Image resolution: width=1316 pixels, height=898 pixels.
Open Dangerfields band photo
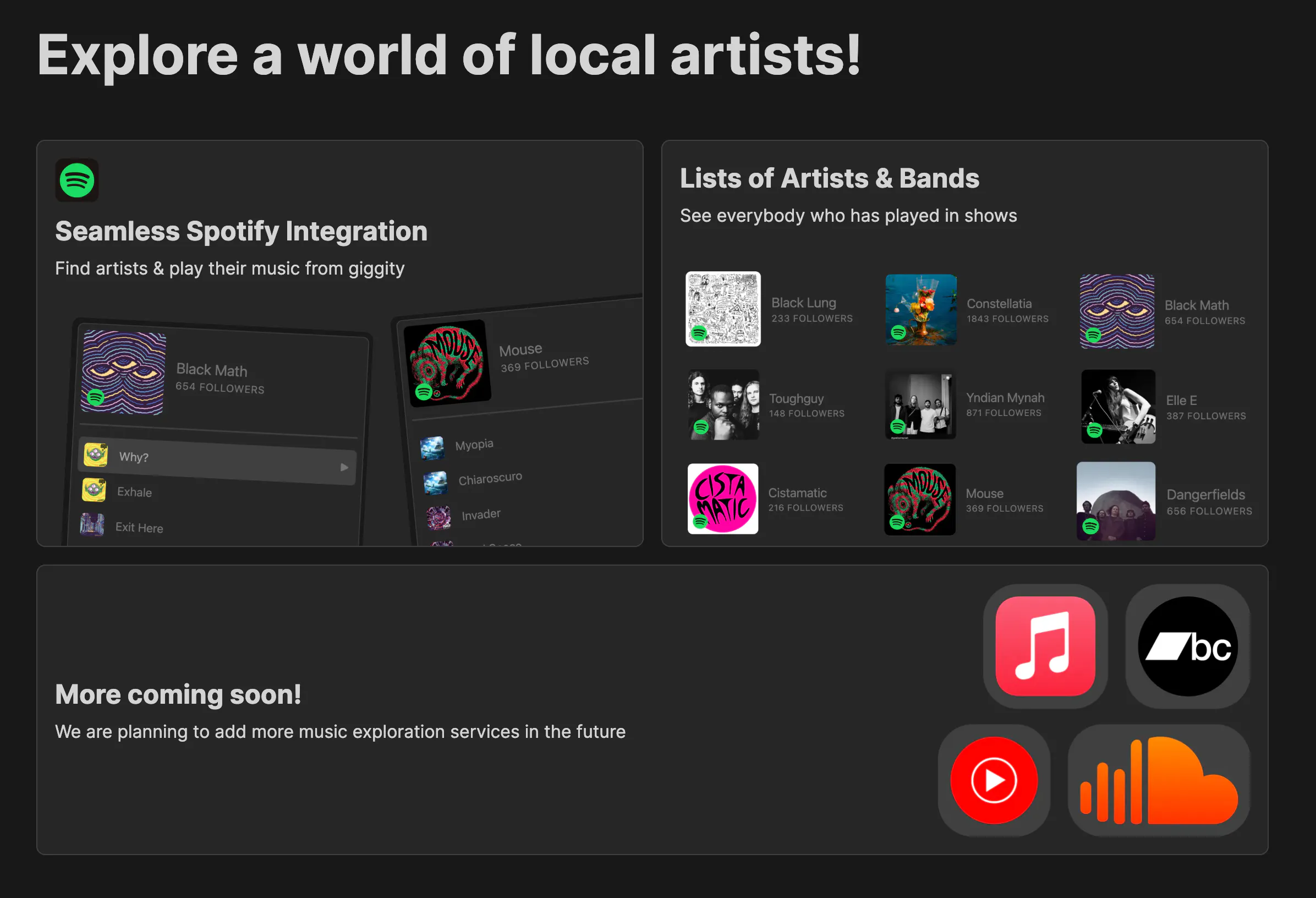point(1116,501)
